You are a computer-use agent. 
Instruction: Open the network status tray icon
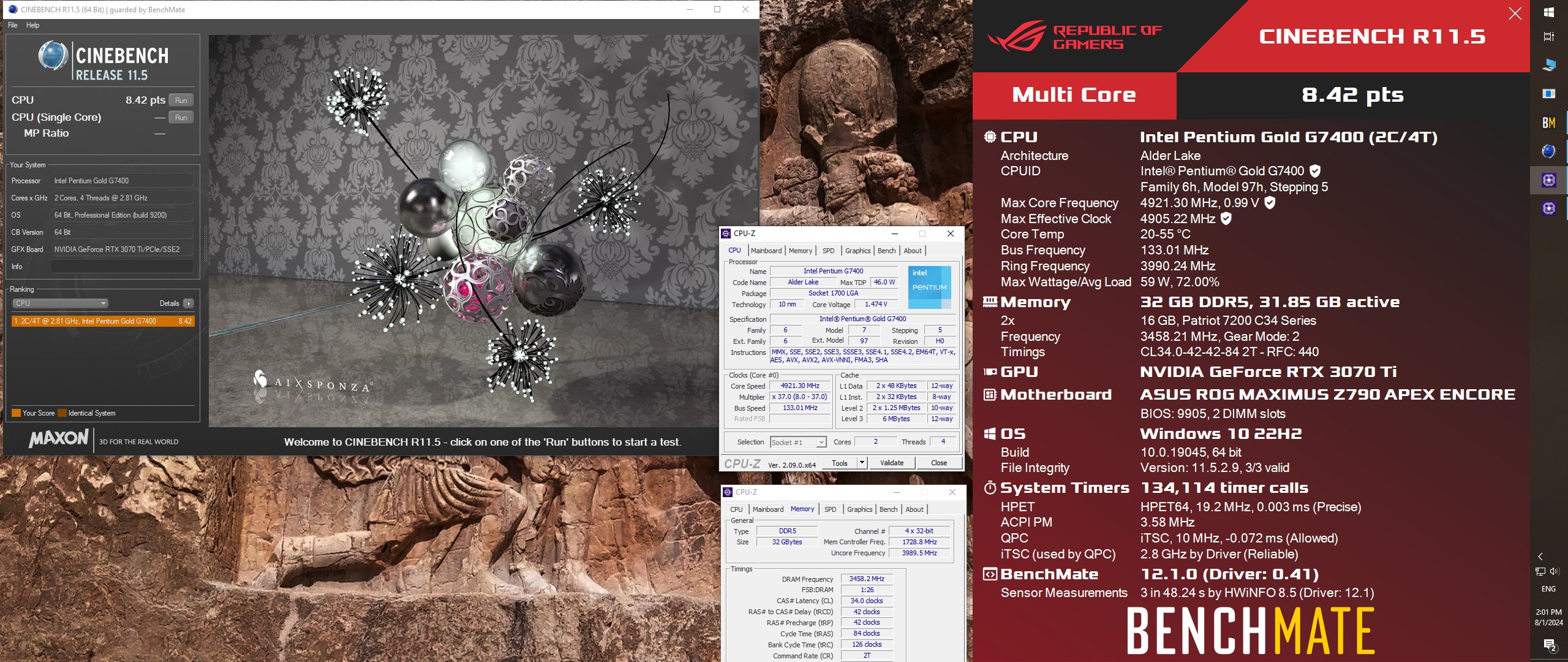click(1540, 571)
